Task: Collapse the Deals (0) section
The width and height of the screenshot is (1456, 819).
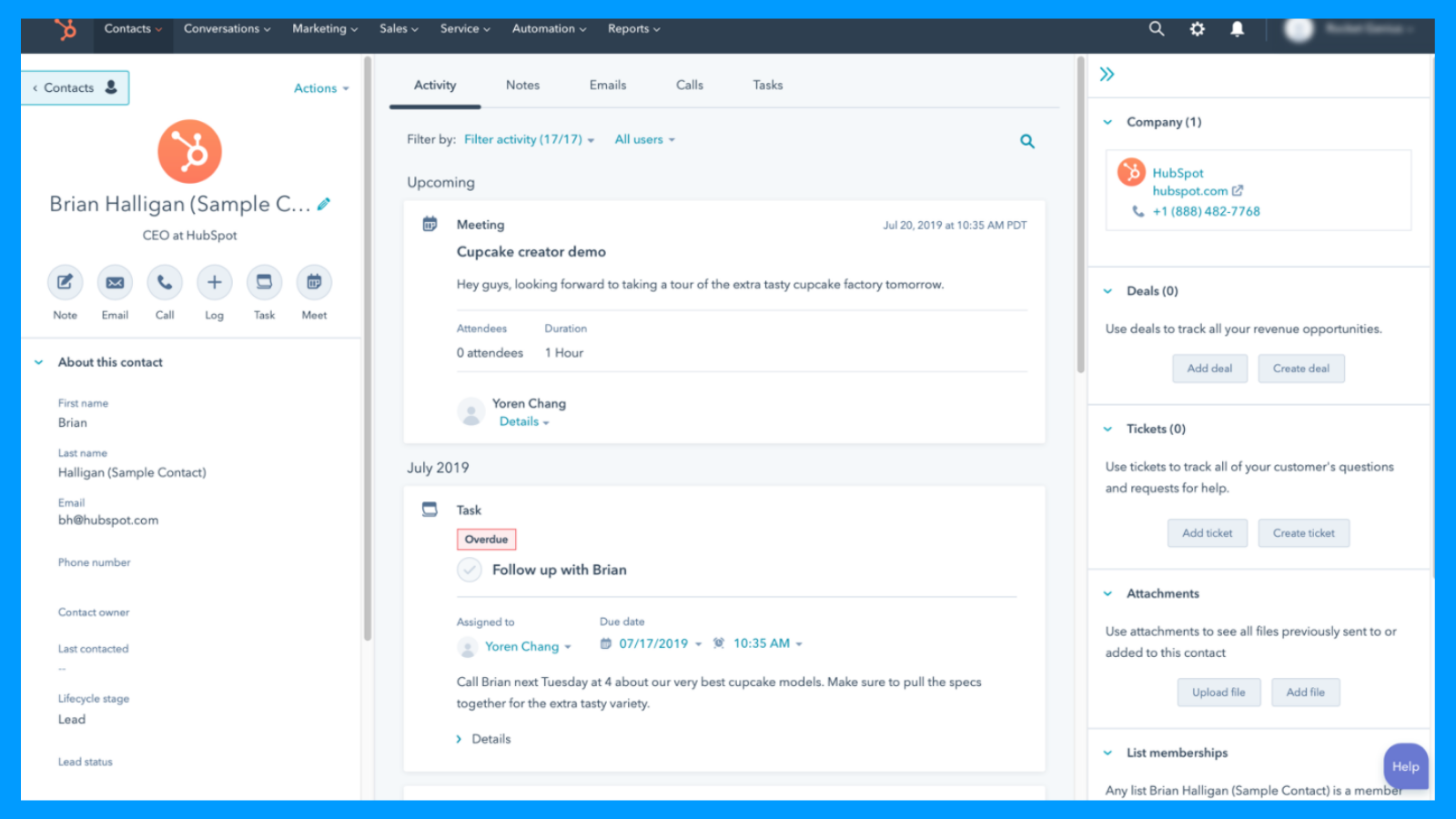Action: click(1107, 291)
